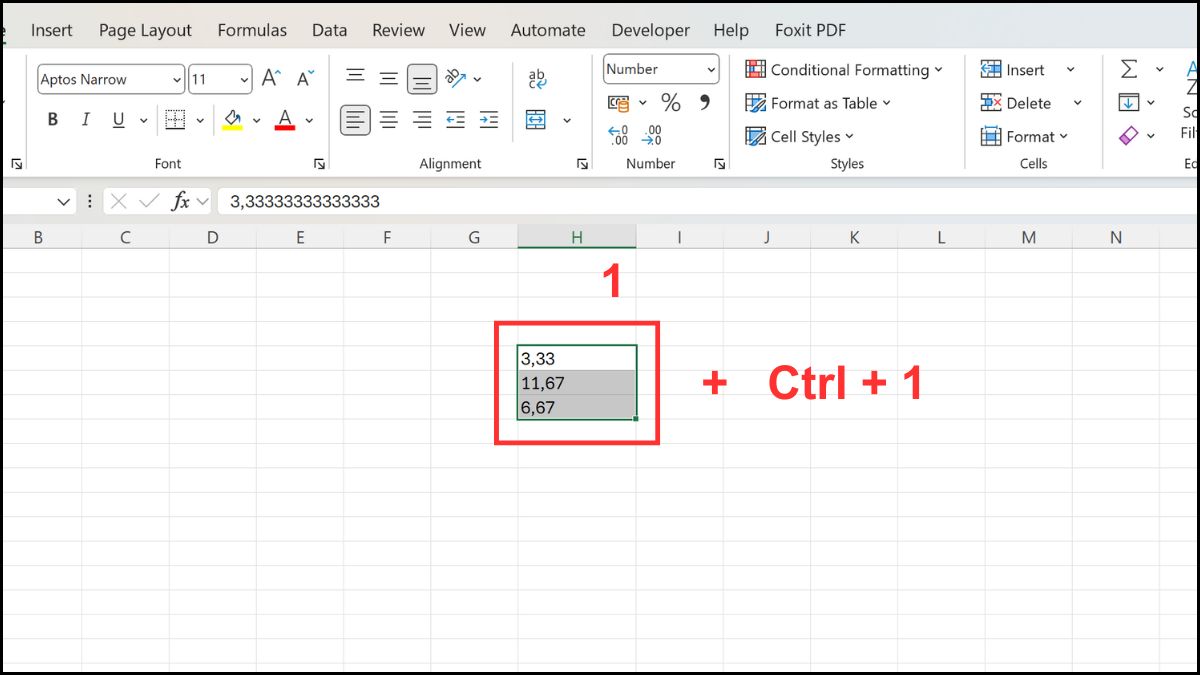This screenshot has height=675, width=1200.
Task: Apply Comma Style
Action: pos(704,103)
